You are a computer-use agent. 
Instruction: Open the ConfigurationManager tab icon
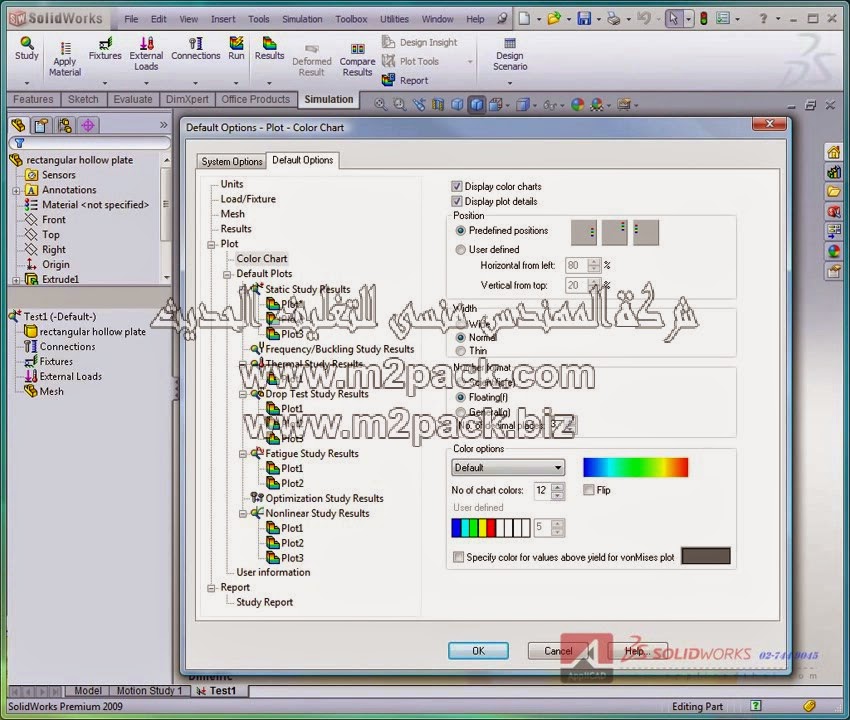[x=65, y=126]
